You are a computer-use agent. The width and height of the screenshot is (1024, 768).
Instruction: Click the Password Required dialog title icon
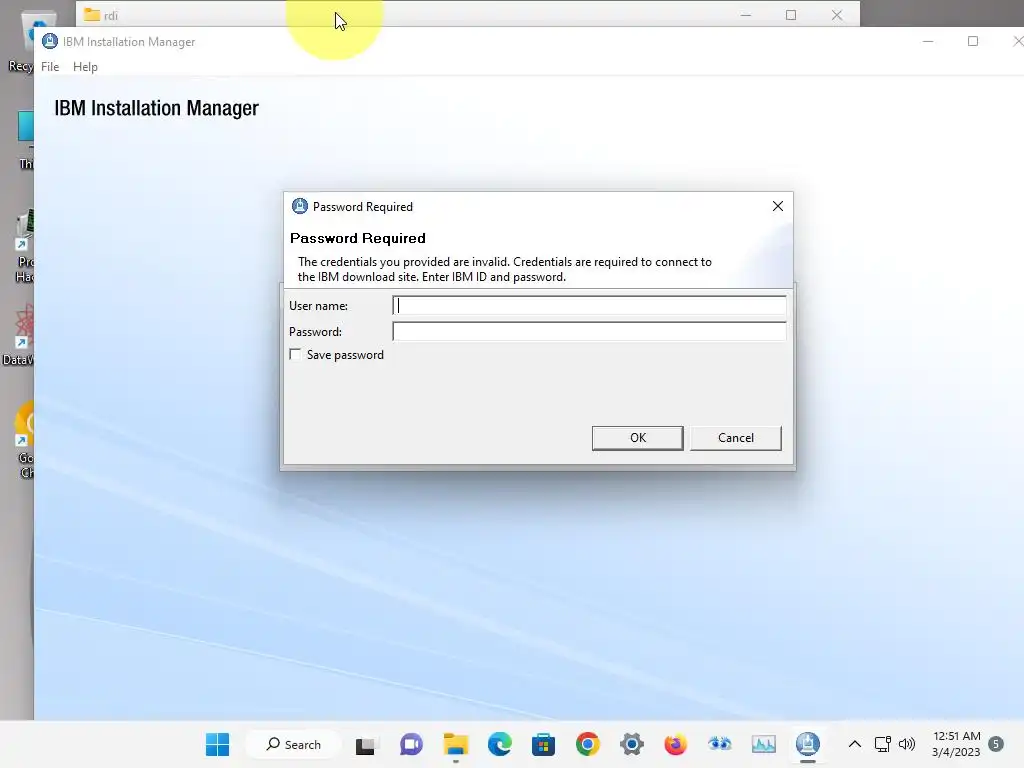coord(300,206)
